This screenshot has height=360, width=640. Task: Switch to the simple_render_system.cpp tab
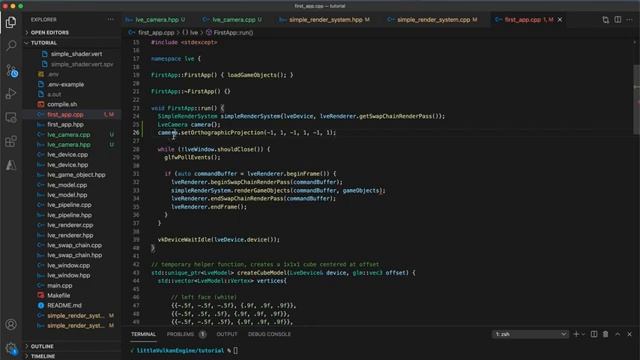(433, 20)
